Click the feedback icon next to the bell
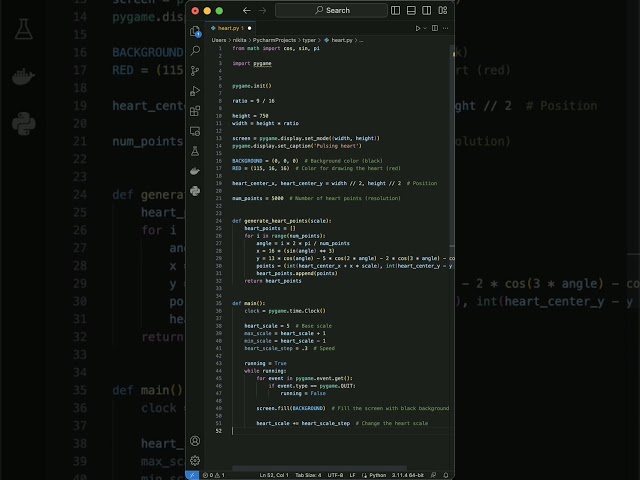The height and width of the screenshot is (480, 640). point(433,475)
